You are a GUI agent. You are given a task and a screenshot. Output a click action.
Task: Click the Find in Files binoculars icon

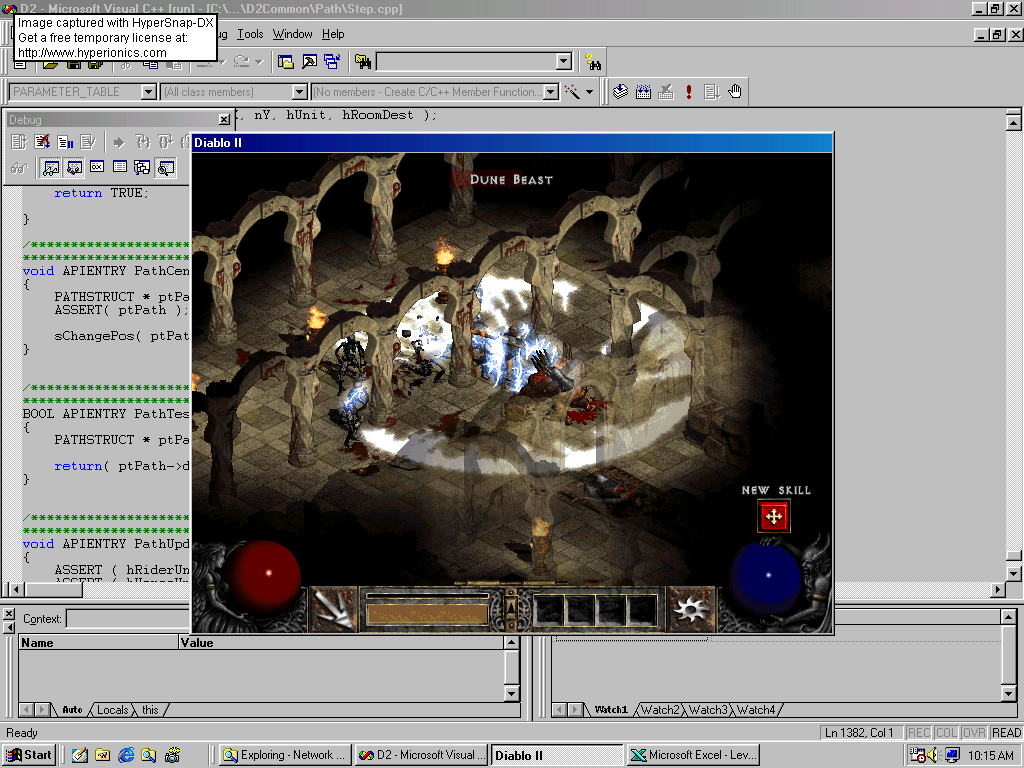pos(363,62)
